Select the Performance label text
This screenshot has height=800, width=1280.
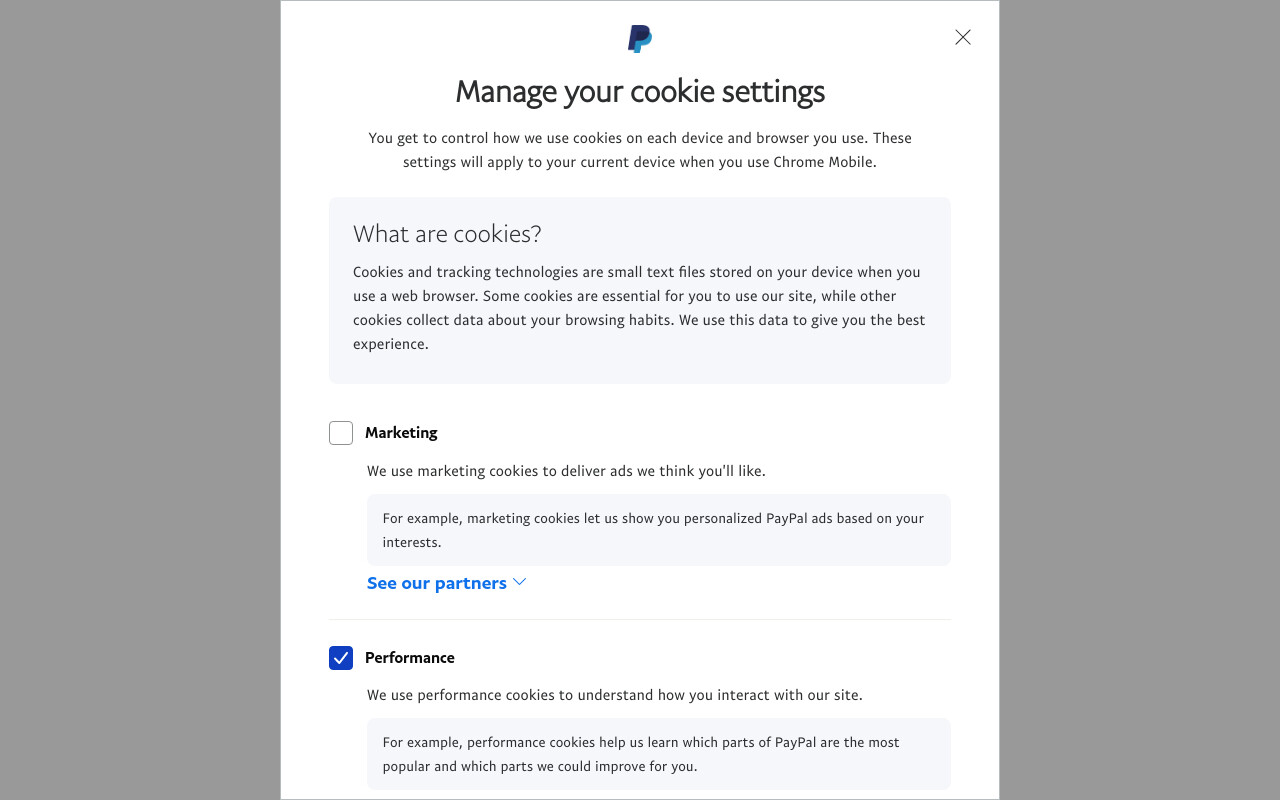click(410, 658)
